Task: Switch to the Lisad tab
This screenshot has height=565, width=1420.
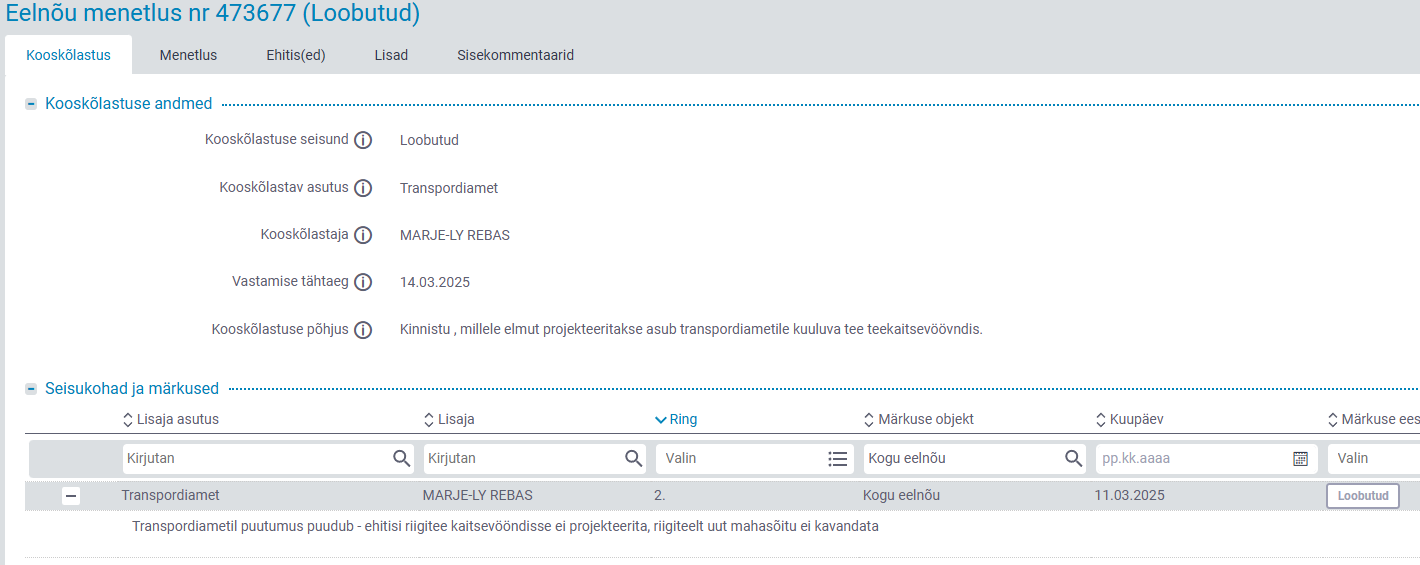Action: 391,55
